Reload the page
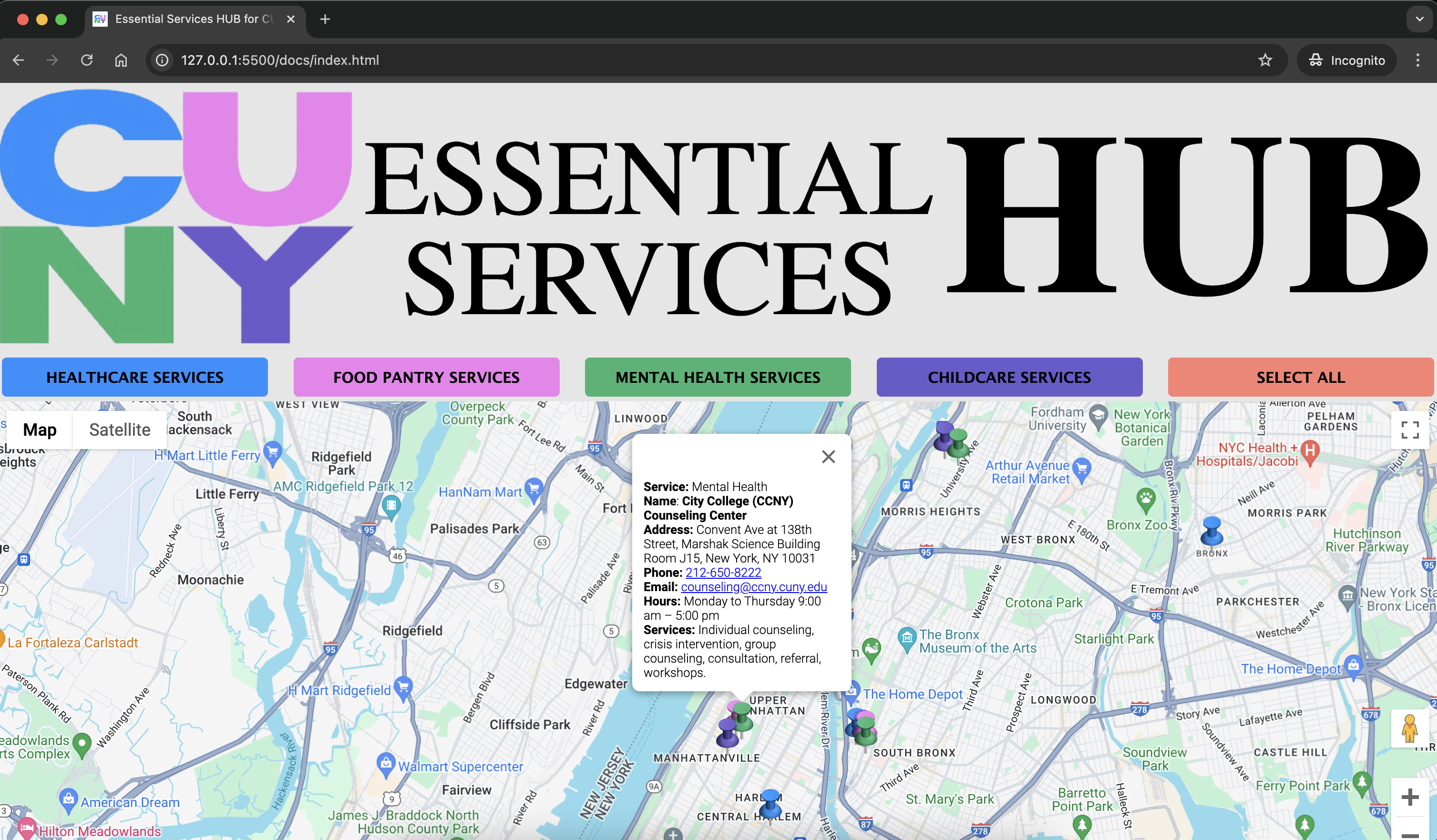Image resolution: width=1437 pixels, height=840 pixels. click(x=87, y=60)
